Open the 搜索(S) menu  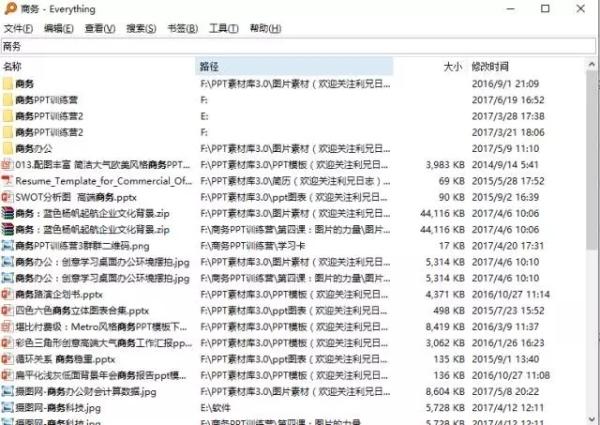pos(141,28)
